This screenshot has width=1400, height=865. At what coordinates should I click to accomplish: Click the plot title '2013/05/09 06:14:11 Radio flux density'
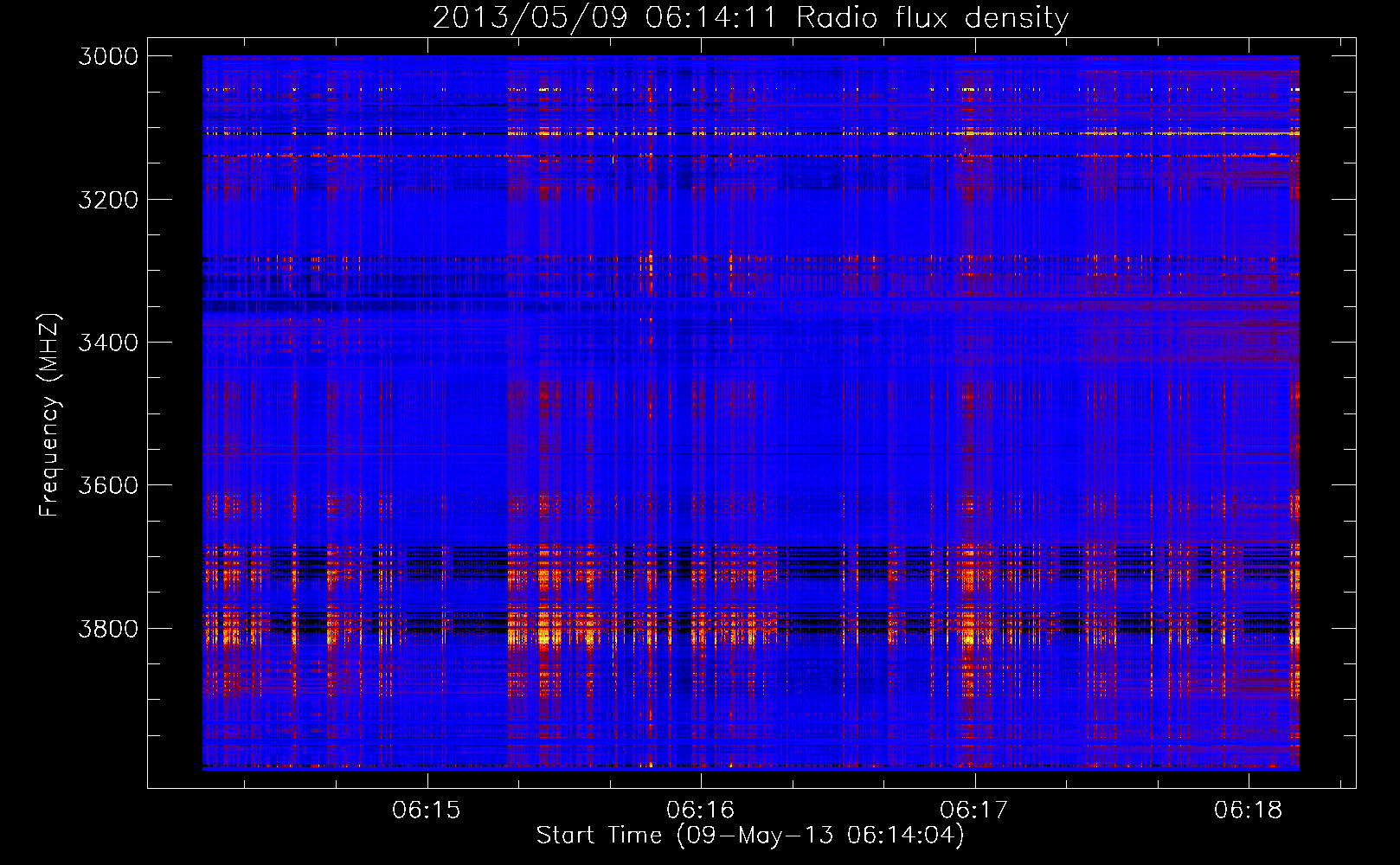[x=751, y=18]
